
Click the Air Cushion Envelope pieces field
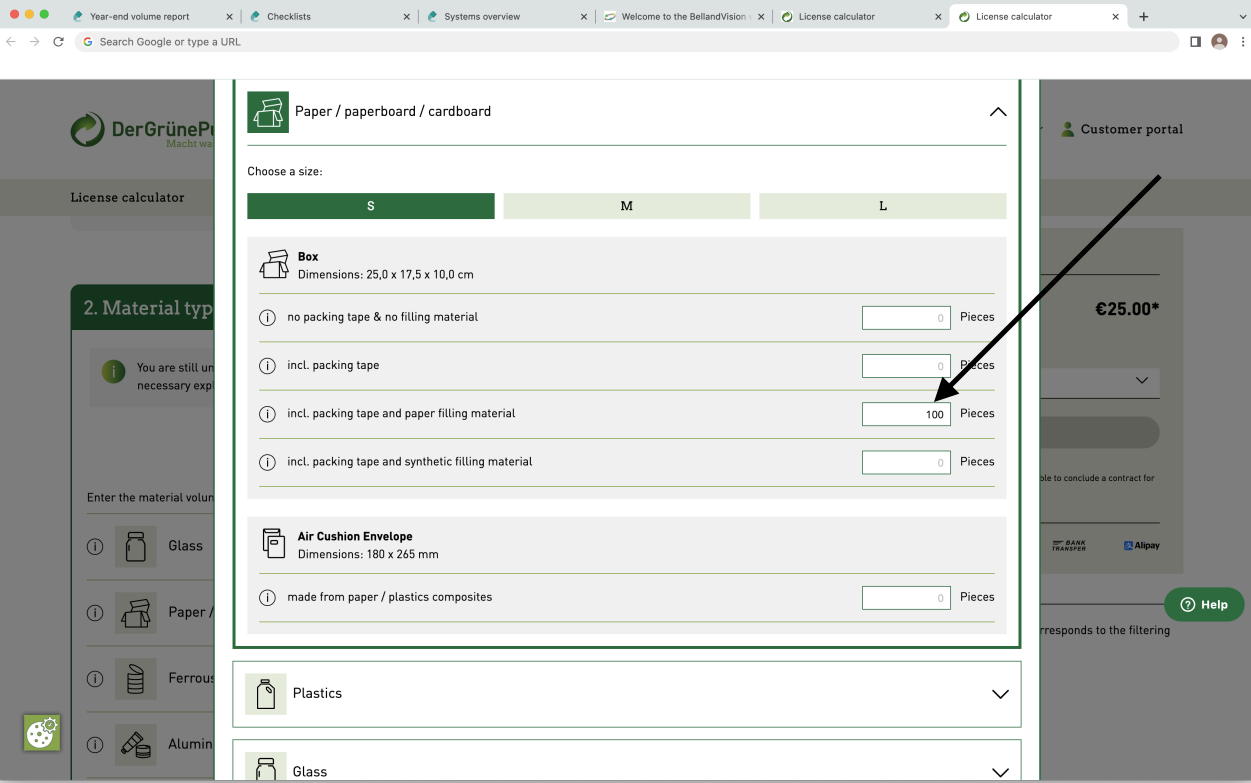tap(906, 598)
